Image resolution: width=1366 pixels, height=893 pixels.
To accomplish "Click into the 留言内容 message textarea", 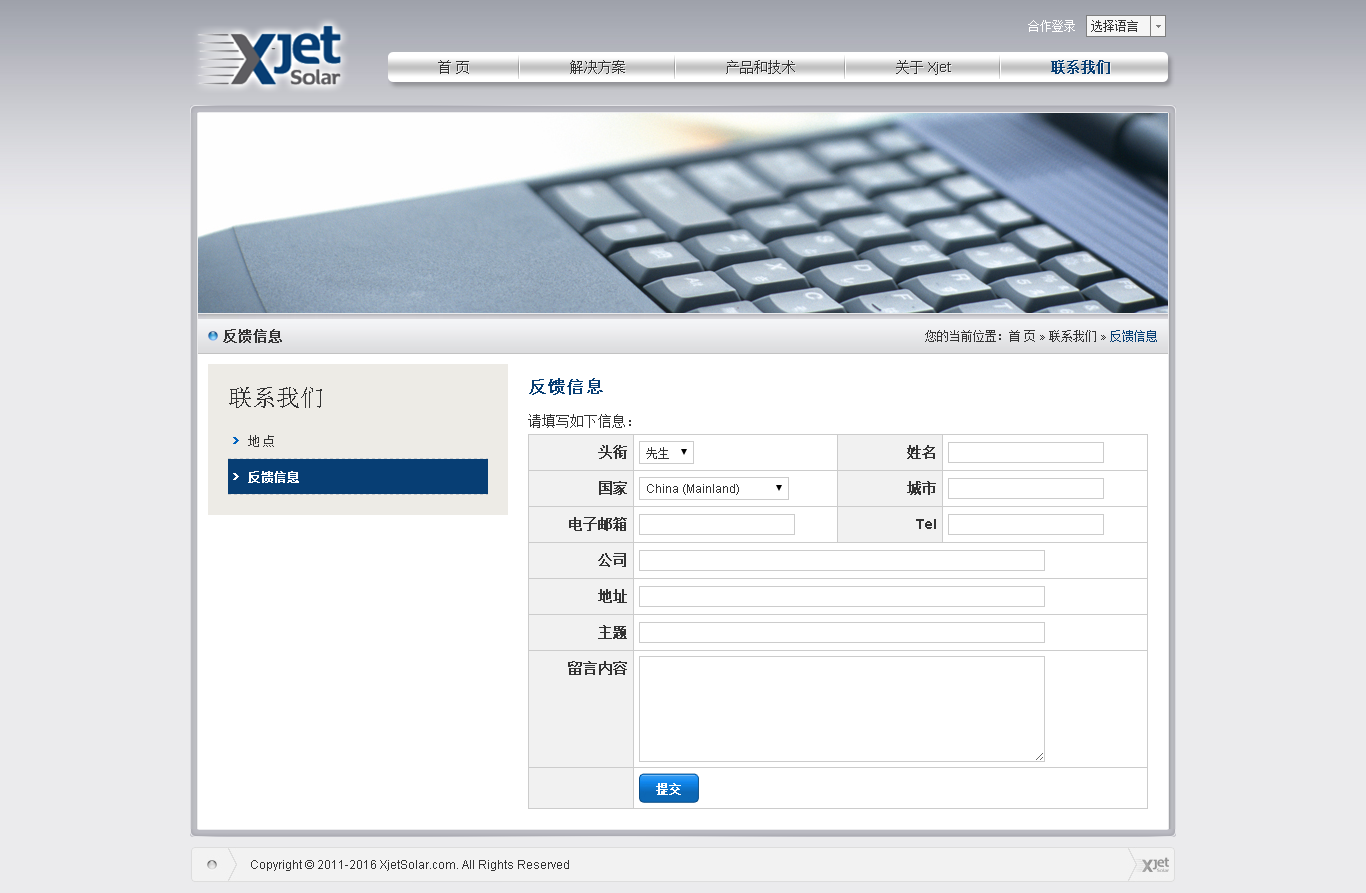I will (x=841, y=709).
